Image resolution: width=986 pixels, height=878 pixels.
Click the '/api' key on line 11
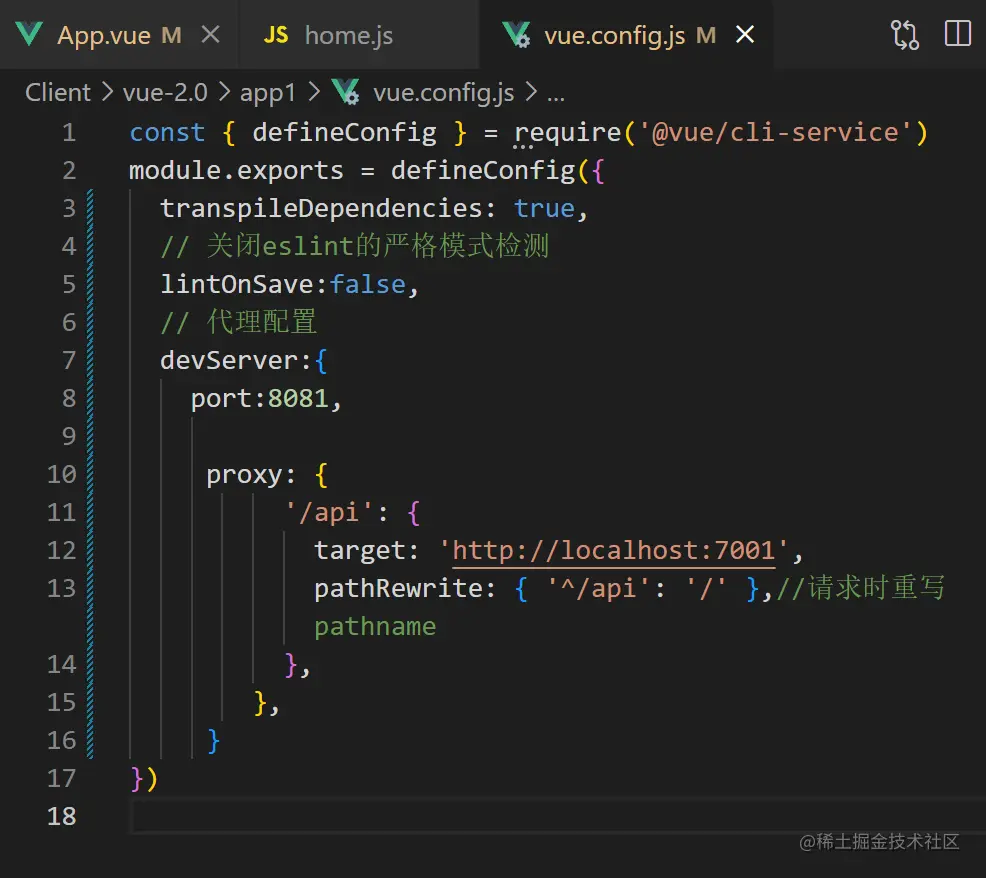(x=330, y=513)
